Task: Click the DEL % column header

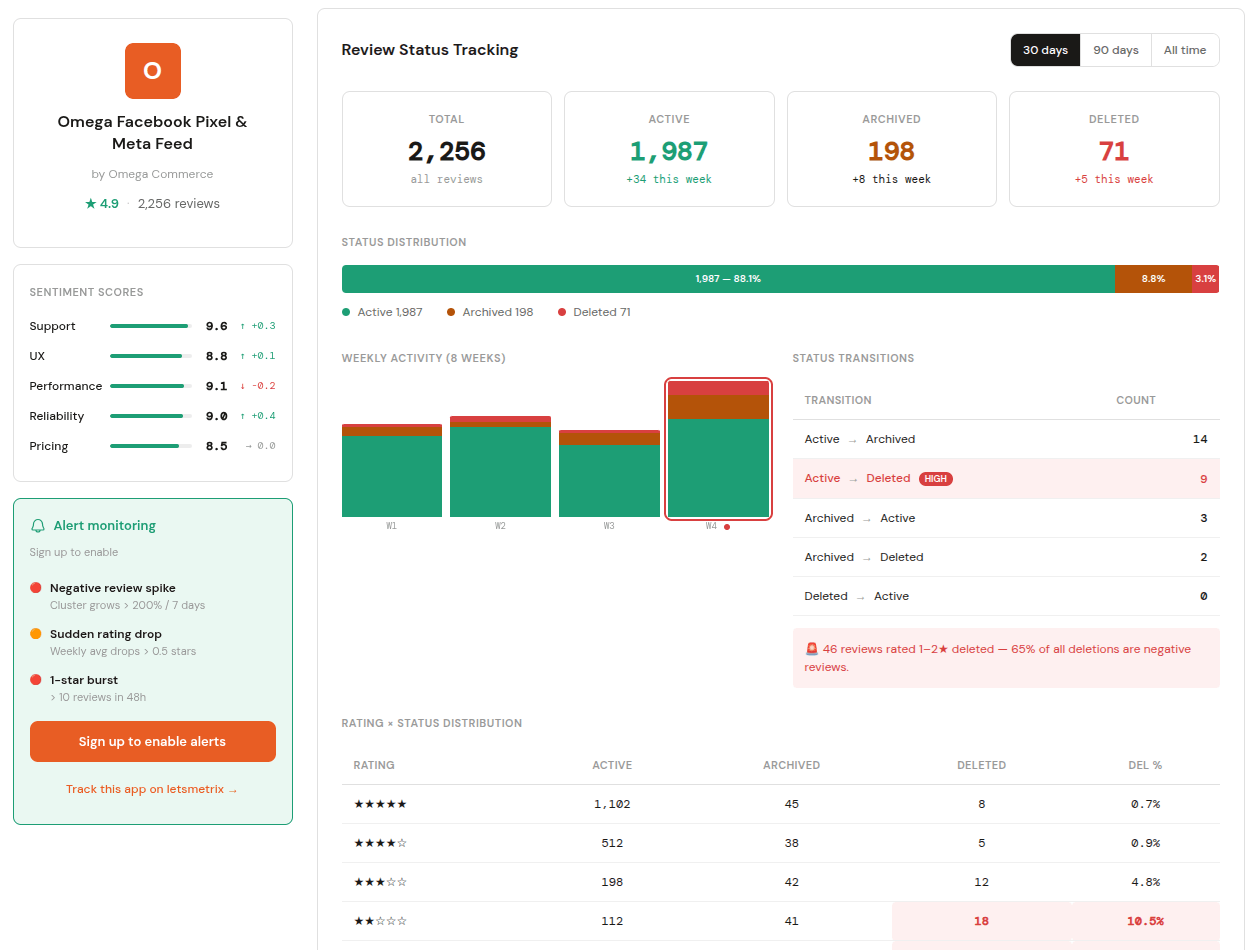Action: (1145, 765)
